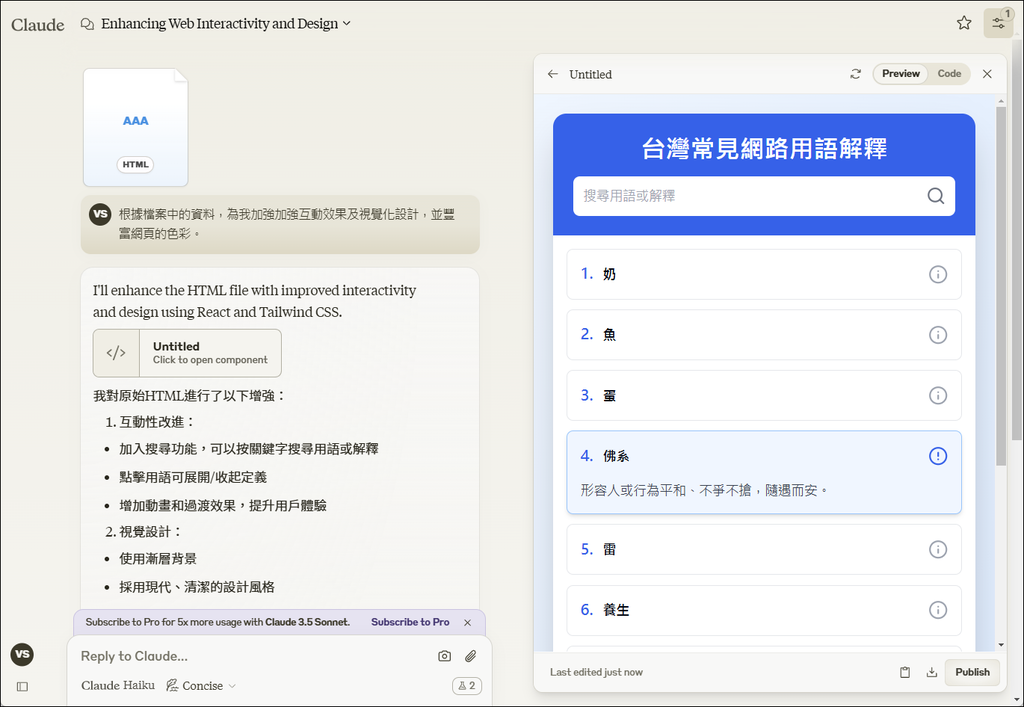Viewport: 1024px width, 707px height.
Task: Click Subscribe to Pro link
Action: 410,622
